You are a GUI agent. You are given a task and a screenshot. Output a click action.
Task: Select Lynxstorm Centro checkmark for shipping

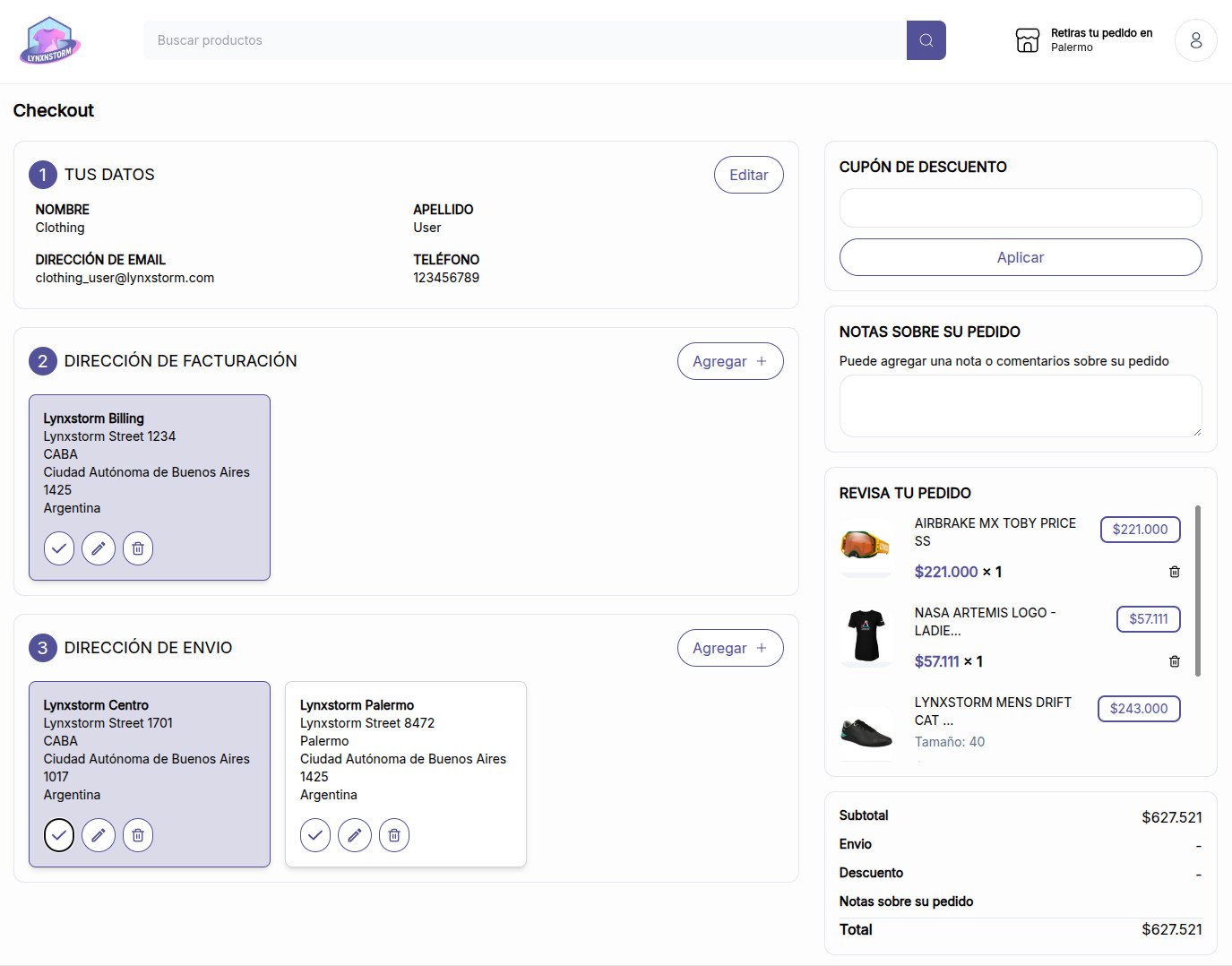[x=59, y=835]
